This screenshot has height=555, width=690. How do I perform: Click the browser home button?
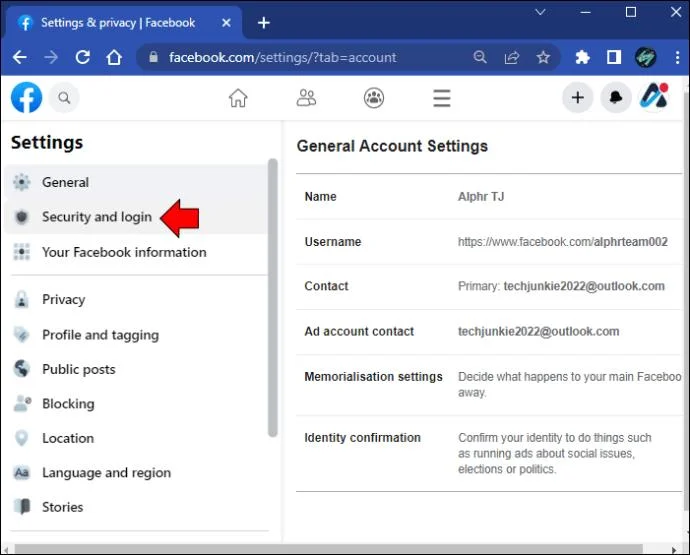tap(114, 57)
